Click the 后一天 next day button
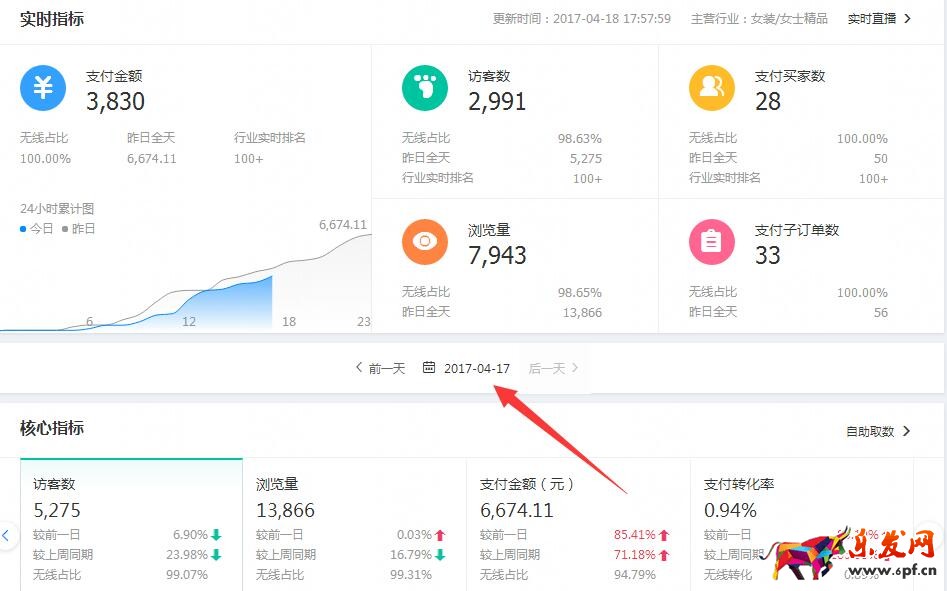This screenshot has height=591, width=947. (553, 368)
